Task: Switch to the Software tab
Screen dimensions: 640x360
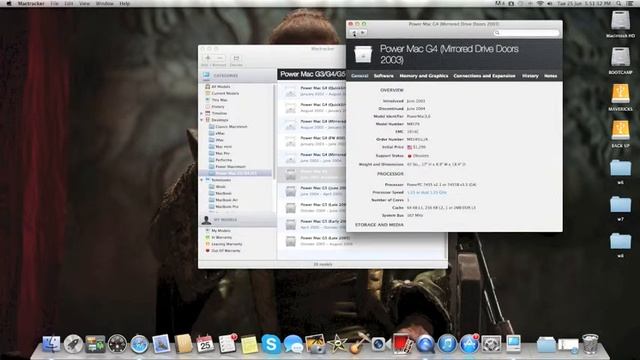Action: [x=384, y=76]
